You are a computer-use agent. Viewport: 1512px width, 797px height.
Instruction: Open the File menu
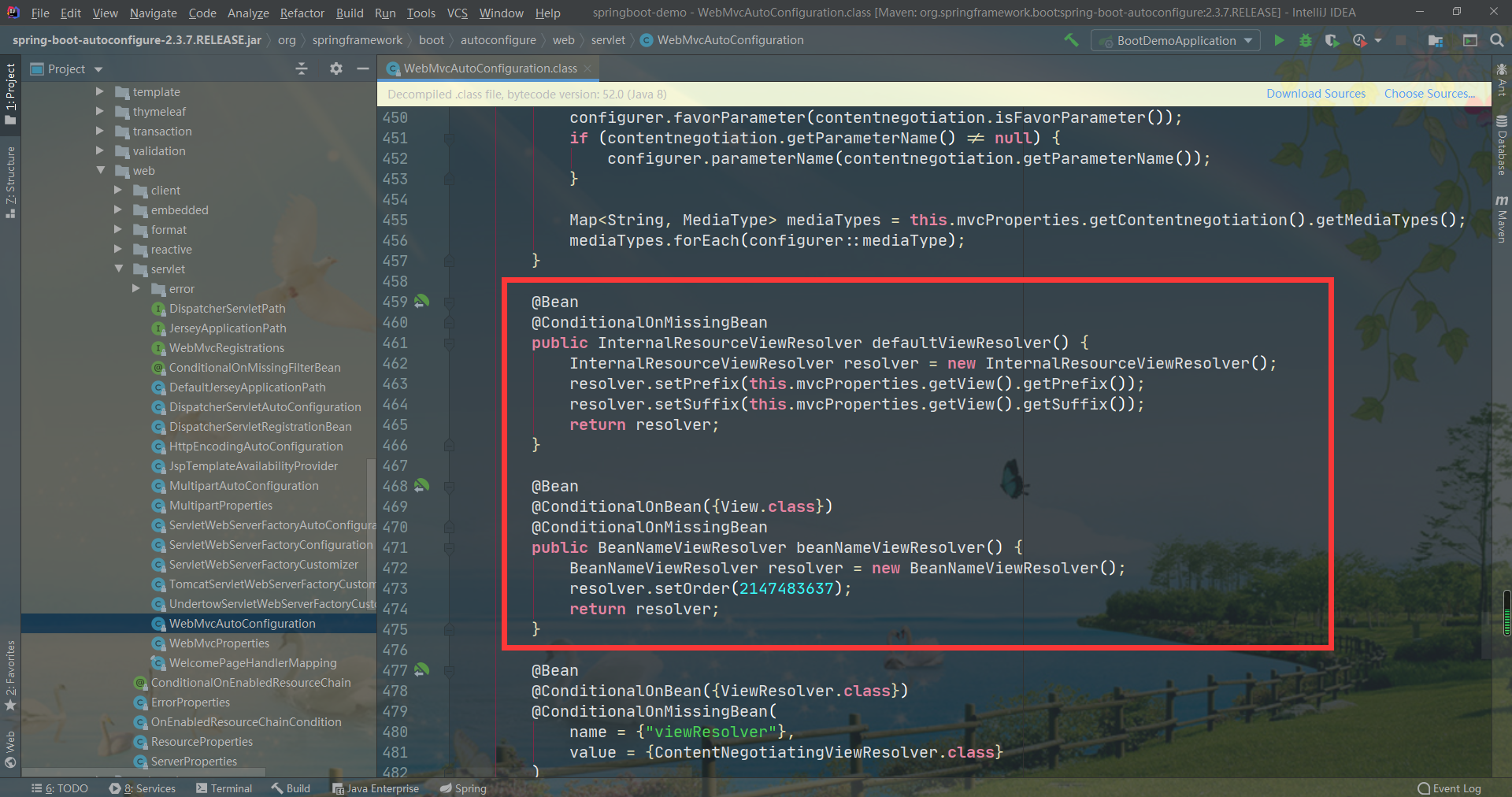tap(40, 13)
